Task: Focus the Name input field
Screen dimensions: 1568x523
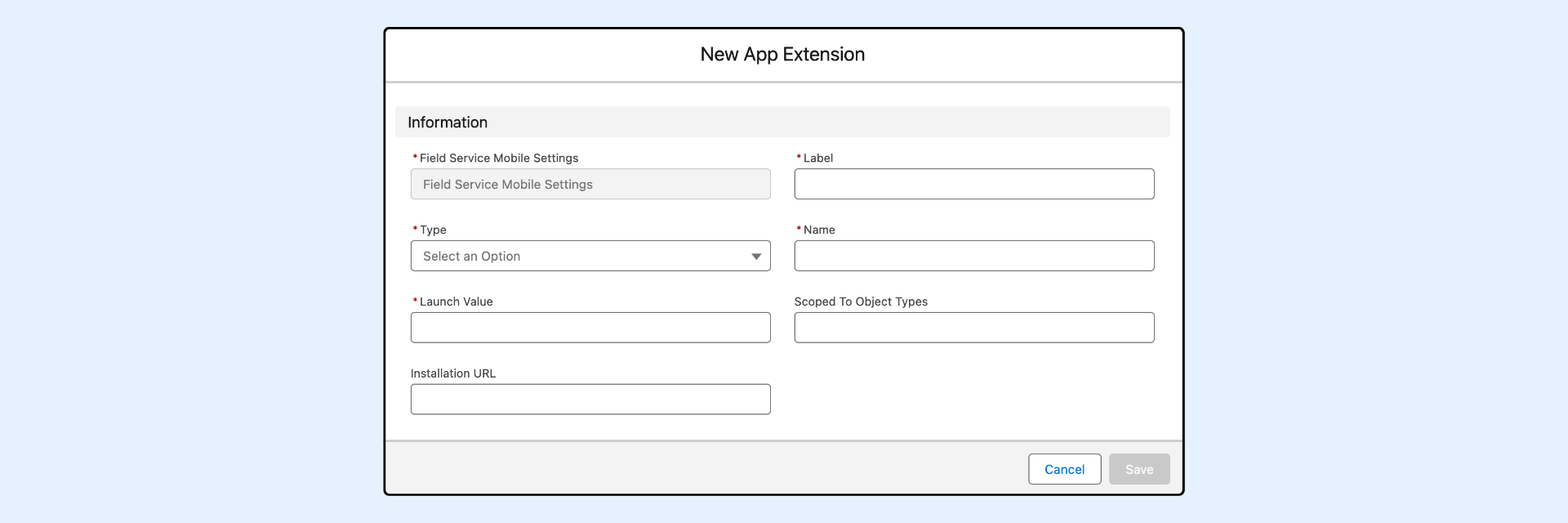Action: (973, 257)
